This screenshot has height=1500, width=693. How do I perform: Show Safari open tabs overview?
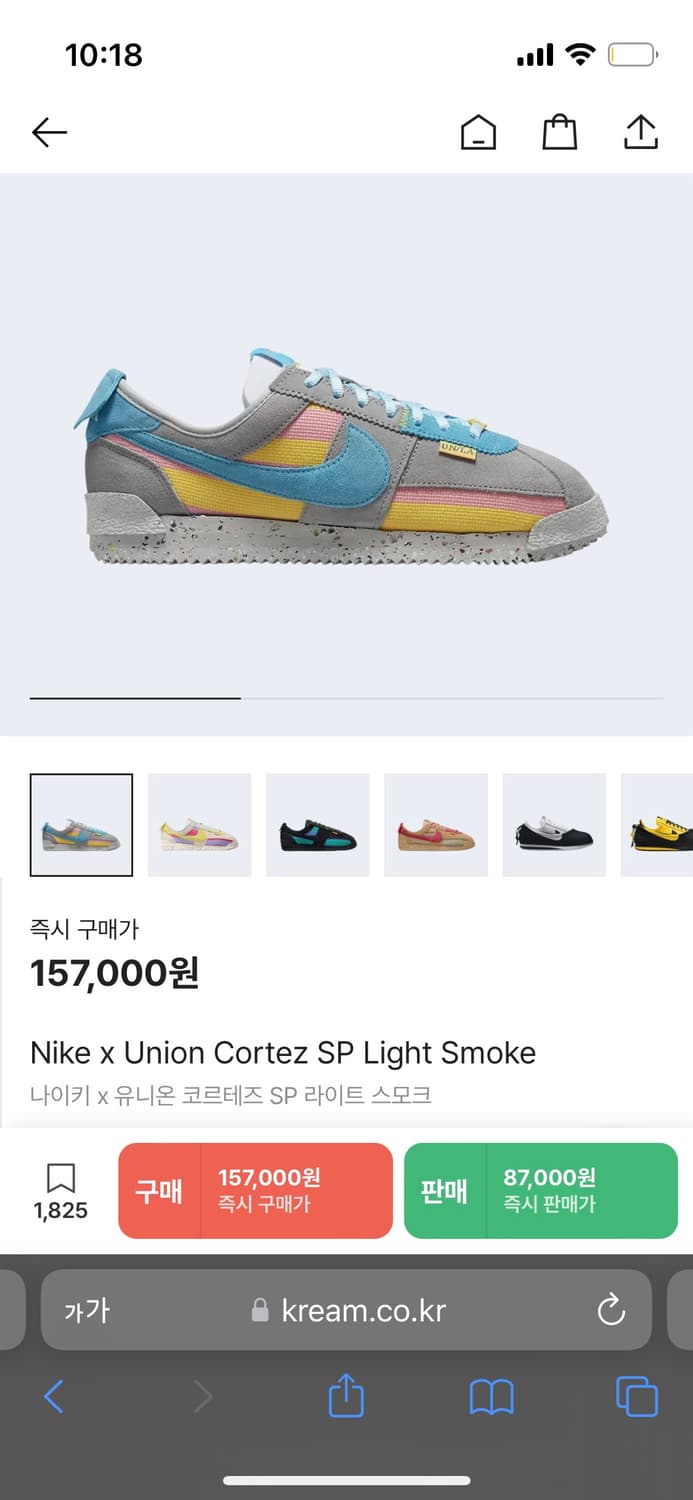(x=637, y=1396)
